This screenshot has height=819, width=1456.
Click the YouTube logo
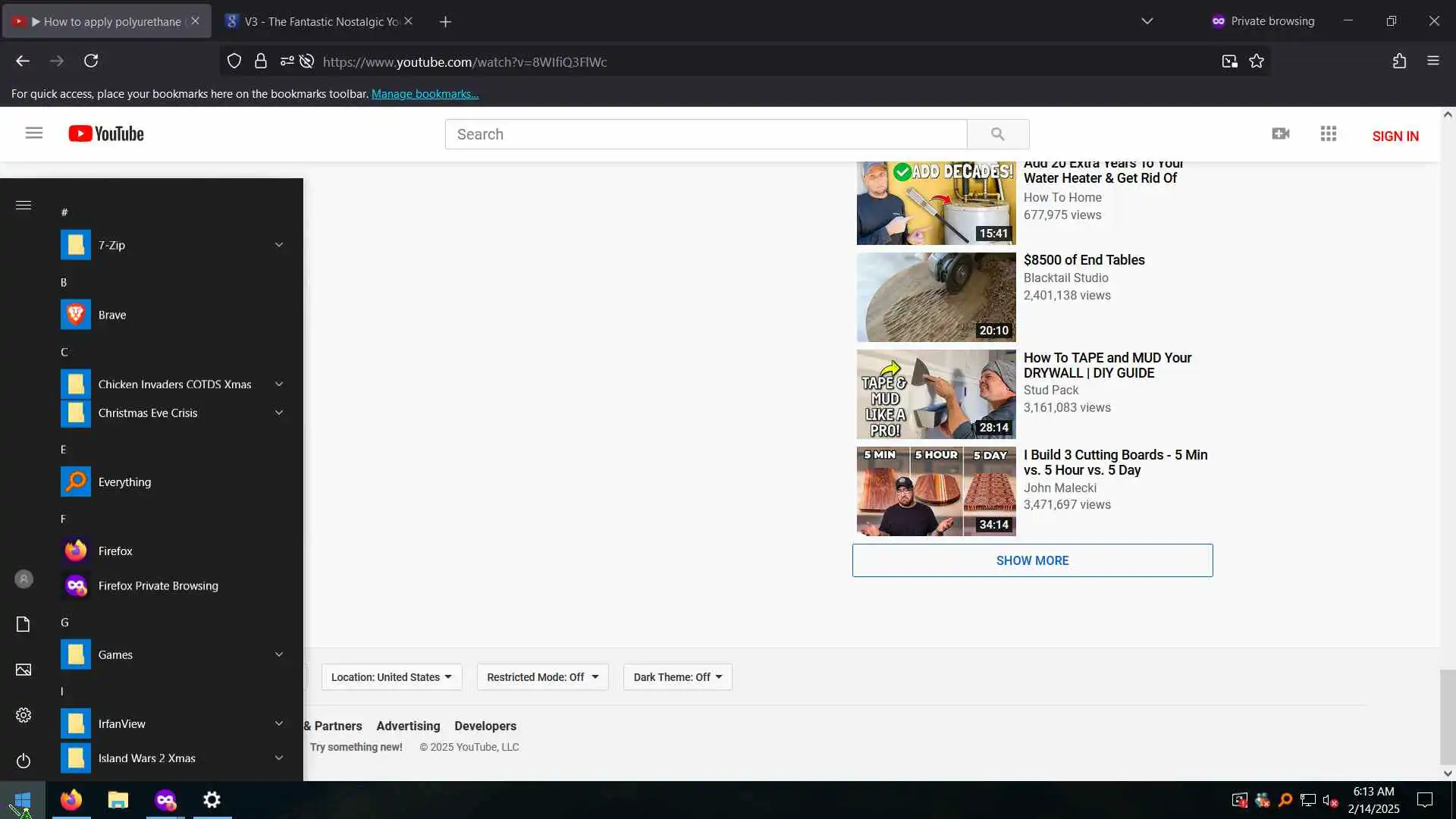click(x=106, y=133)
